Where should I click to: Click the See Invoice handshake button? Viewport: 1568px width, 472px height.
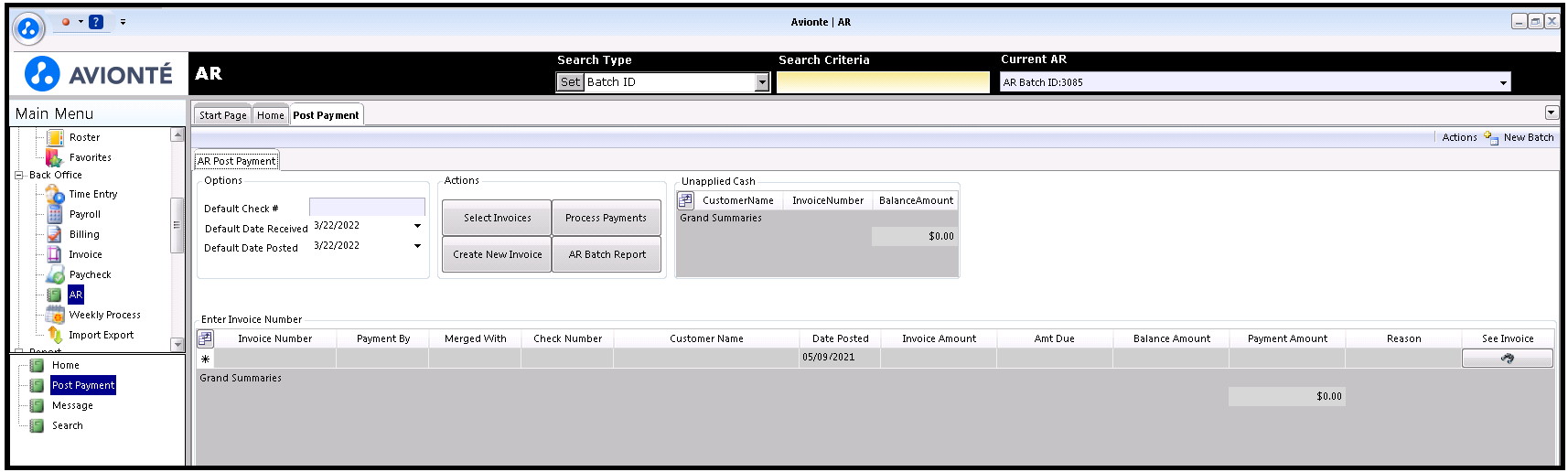pos(1508,358)
